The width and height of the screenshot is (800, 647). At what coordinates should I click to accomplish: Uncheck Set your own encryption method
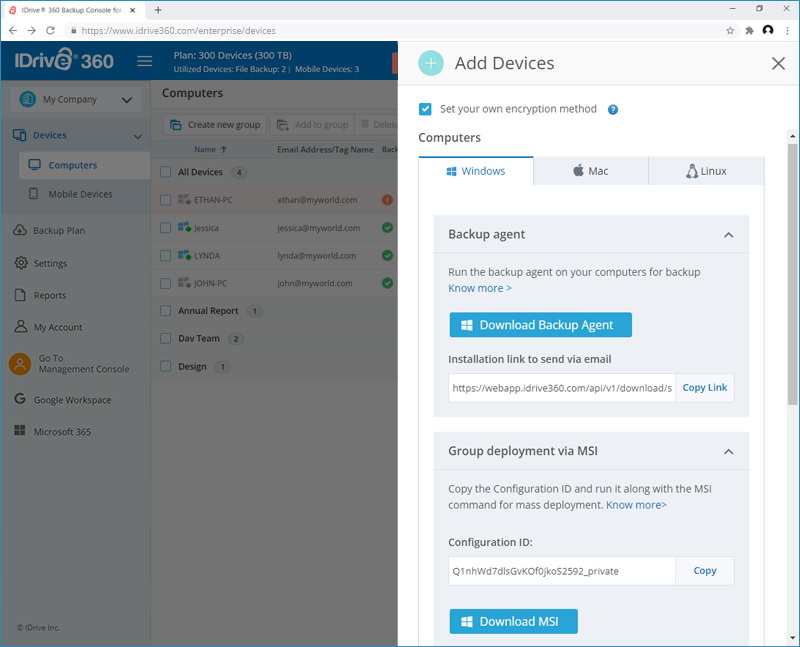(x=424, y=109)
